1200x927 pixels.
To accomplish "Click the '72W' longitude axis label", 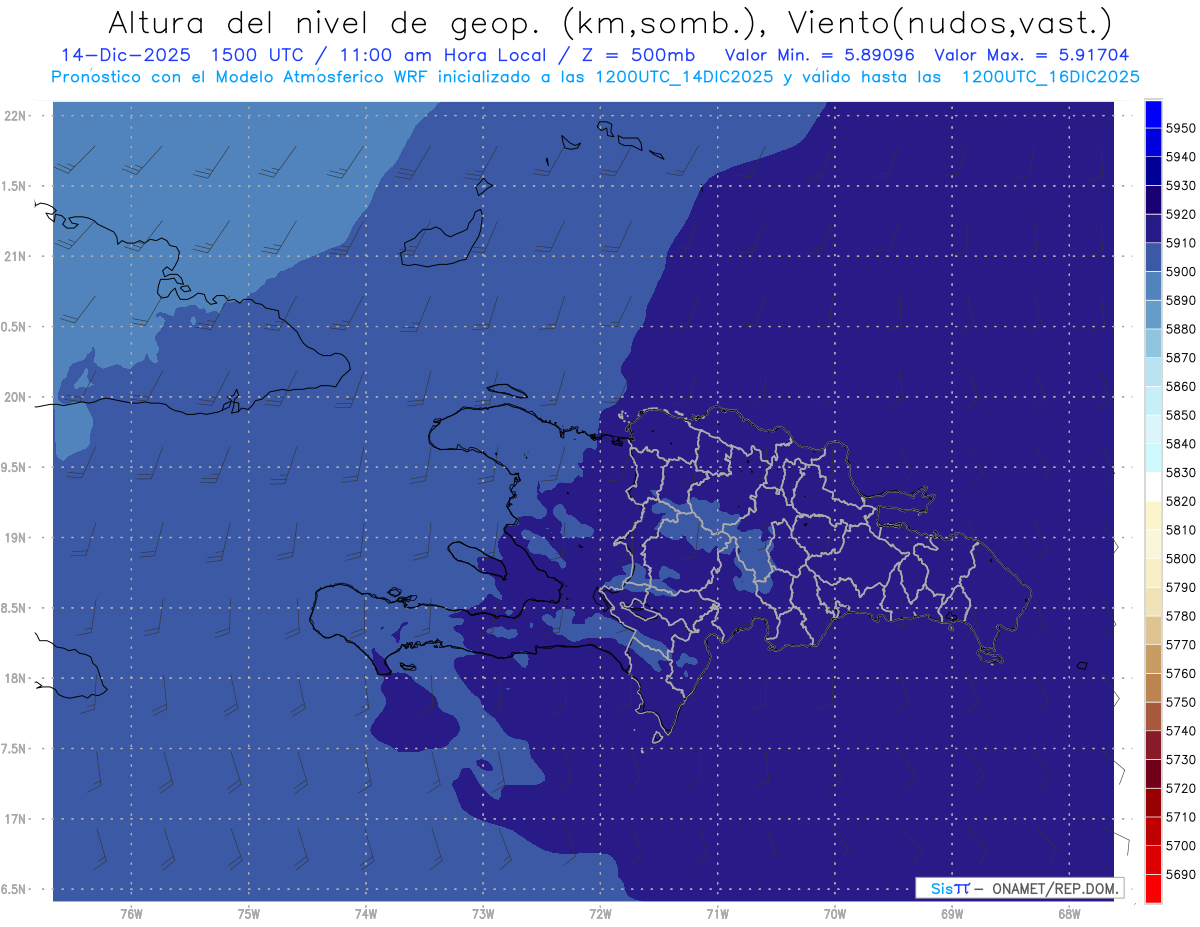I will [600, 914].
